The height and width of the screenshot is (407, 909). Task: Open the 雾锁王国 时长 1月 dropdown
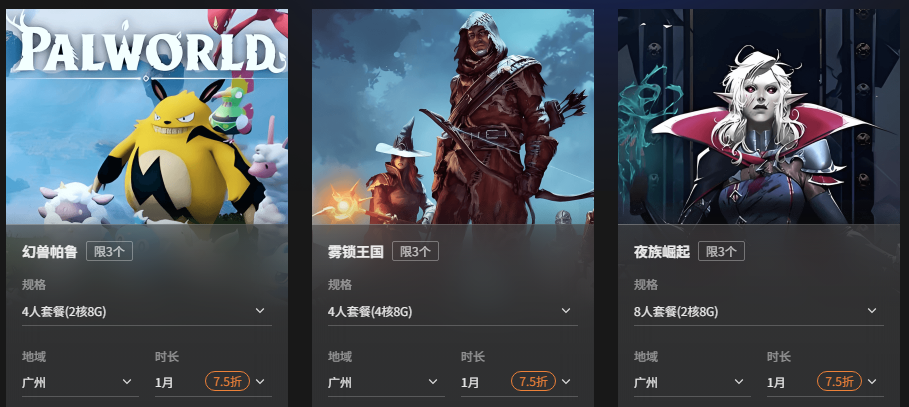click(519, 383)
